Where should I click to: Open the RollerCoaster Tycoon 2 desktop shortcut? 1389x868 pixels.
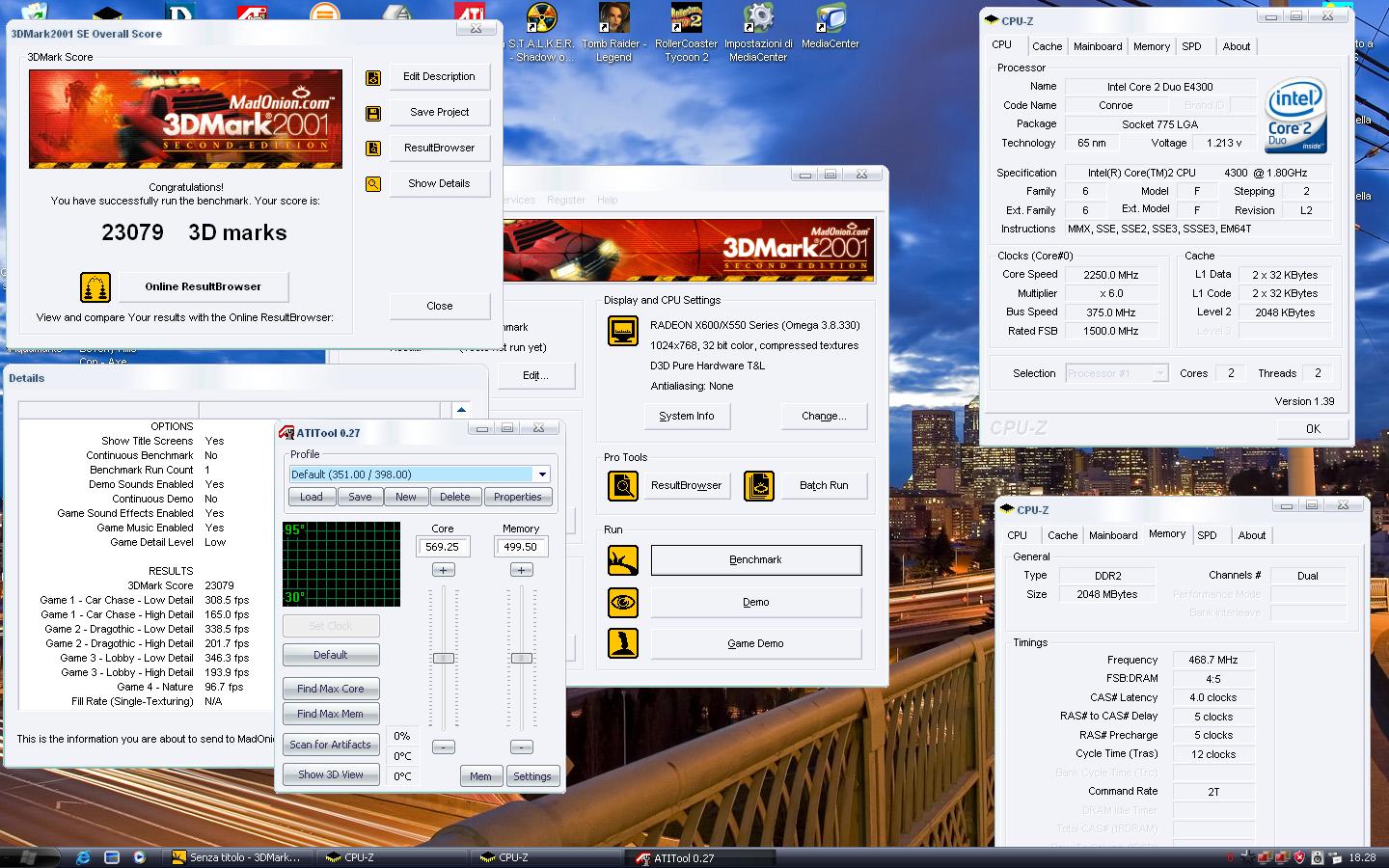coord(686,33)
